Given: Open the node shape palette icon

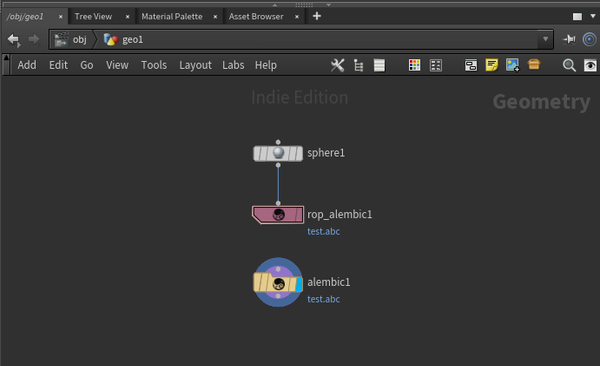Looking at the screenshot, I should point(436,65).
